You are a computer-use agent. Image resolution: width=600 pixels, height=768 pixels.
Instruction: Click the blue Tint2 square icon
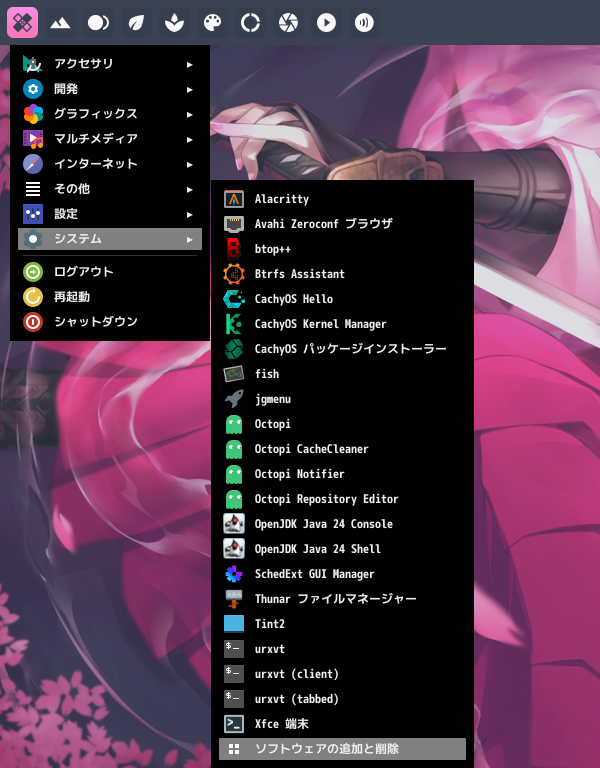pos(234,624)
